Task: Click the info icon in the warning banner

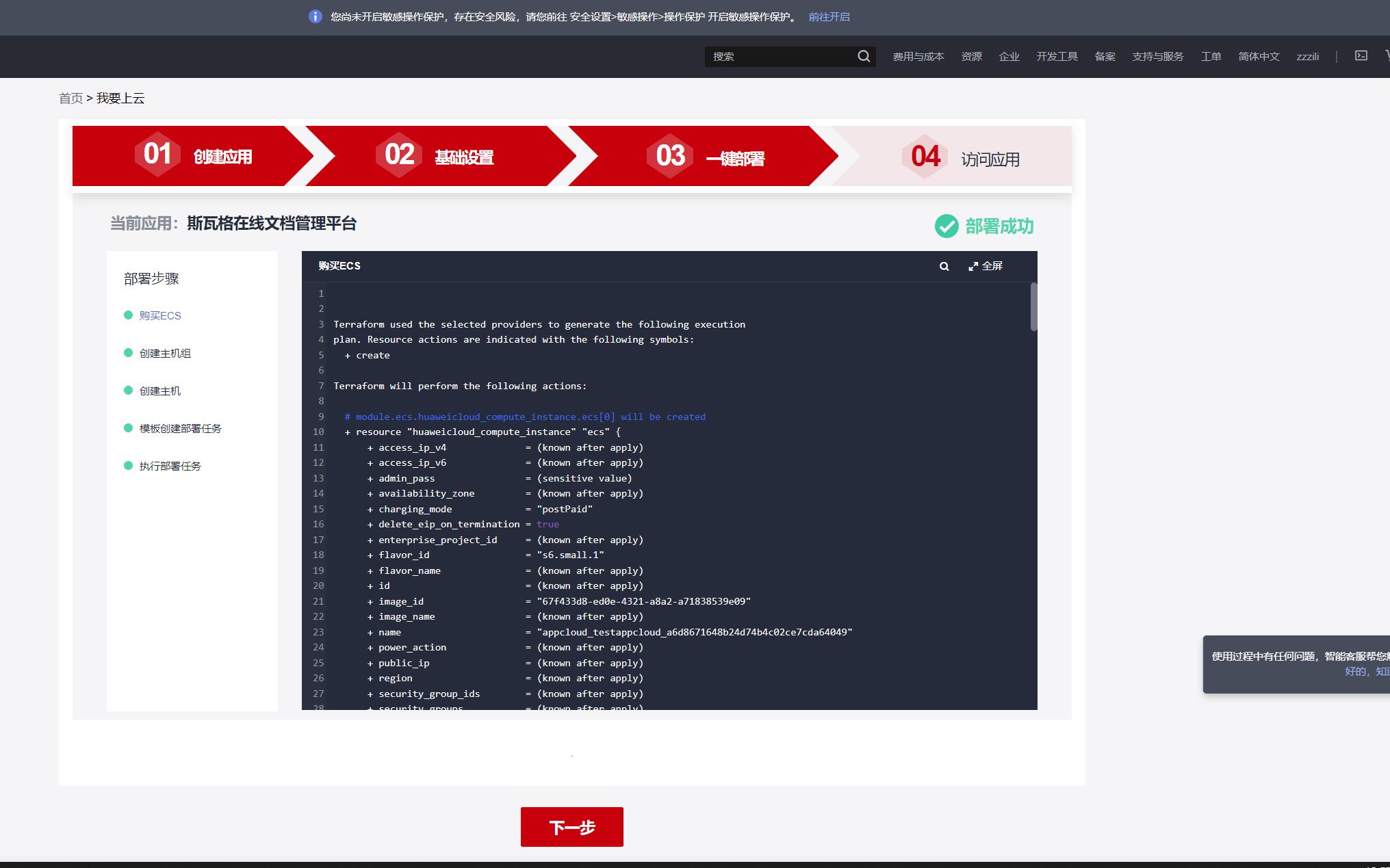Action: (x=315, y=16)
